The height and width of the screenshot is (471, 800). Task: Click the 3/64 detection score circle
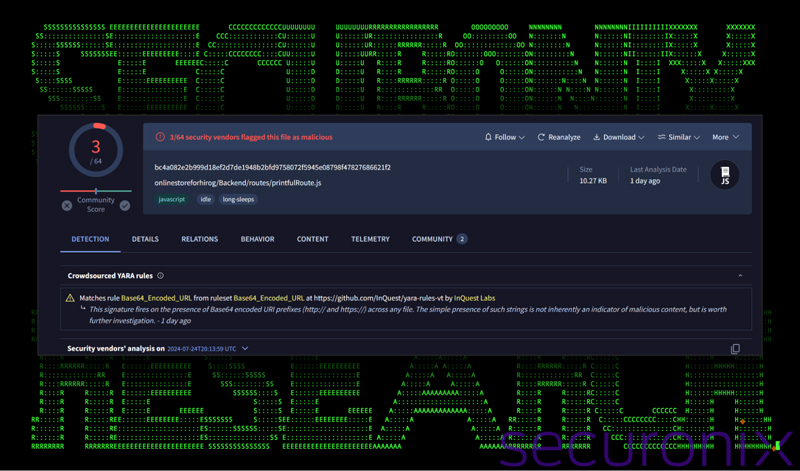coord(96,152)
